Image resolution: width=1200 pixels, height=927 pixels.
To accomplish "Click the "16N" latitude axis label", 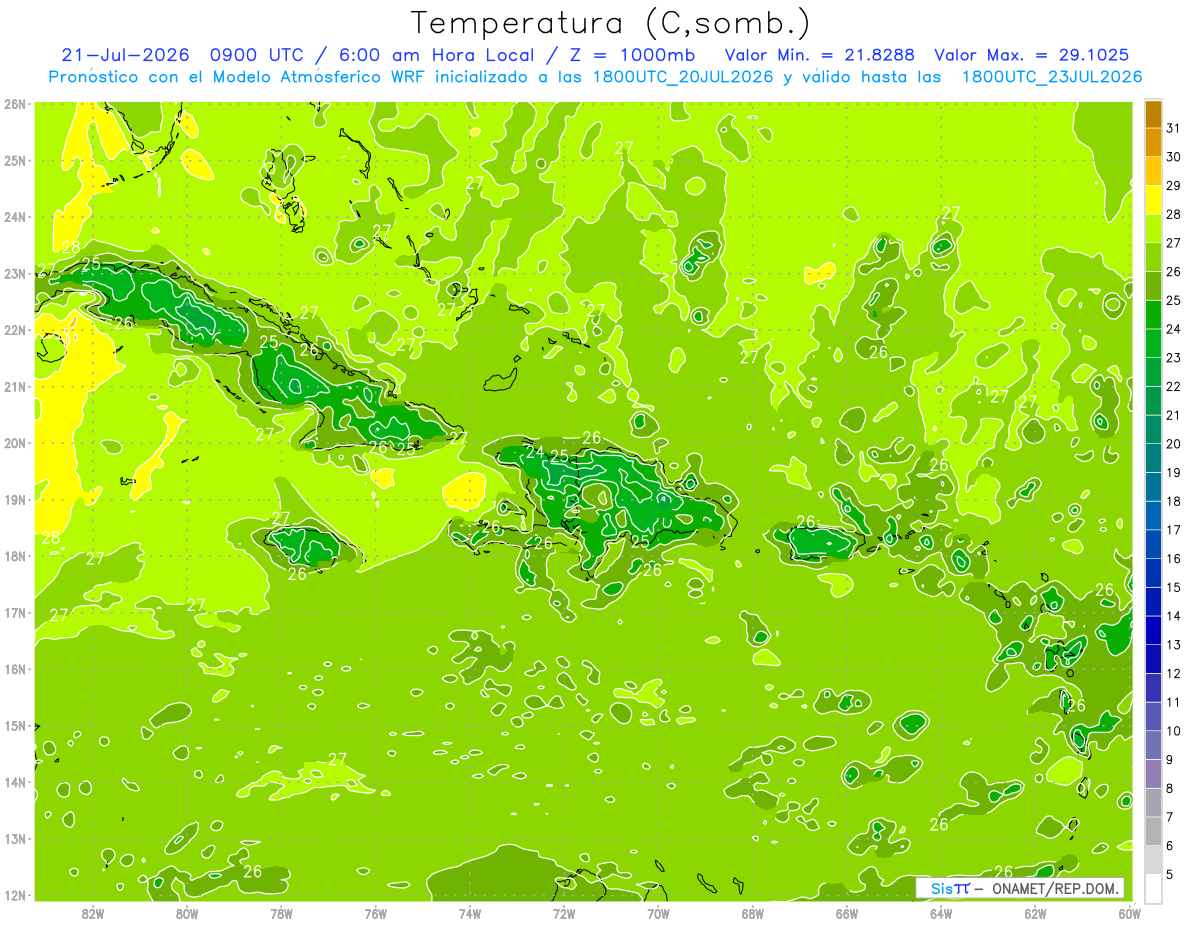I will (14, 669).
